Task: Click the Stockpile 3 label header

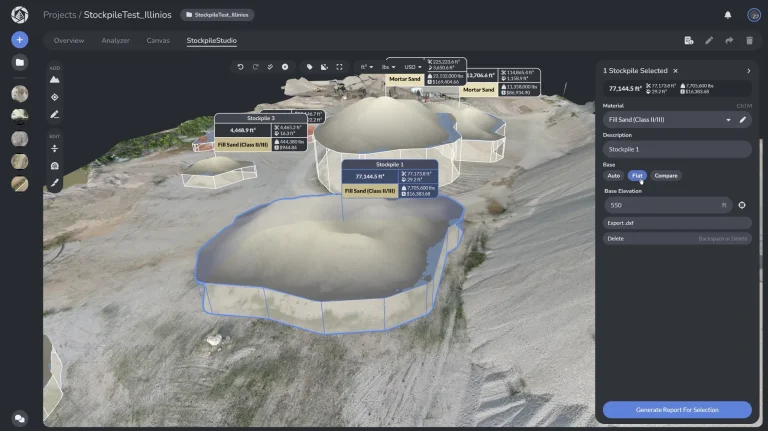Action: (x=261, y=118)
